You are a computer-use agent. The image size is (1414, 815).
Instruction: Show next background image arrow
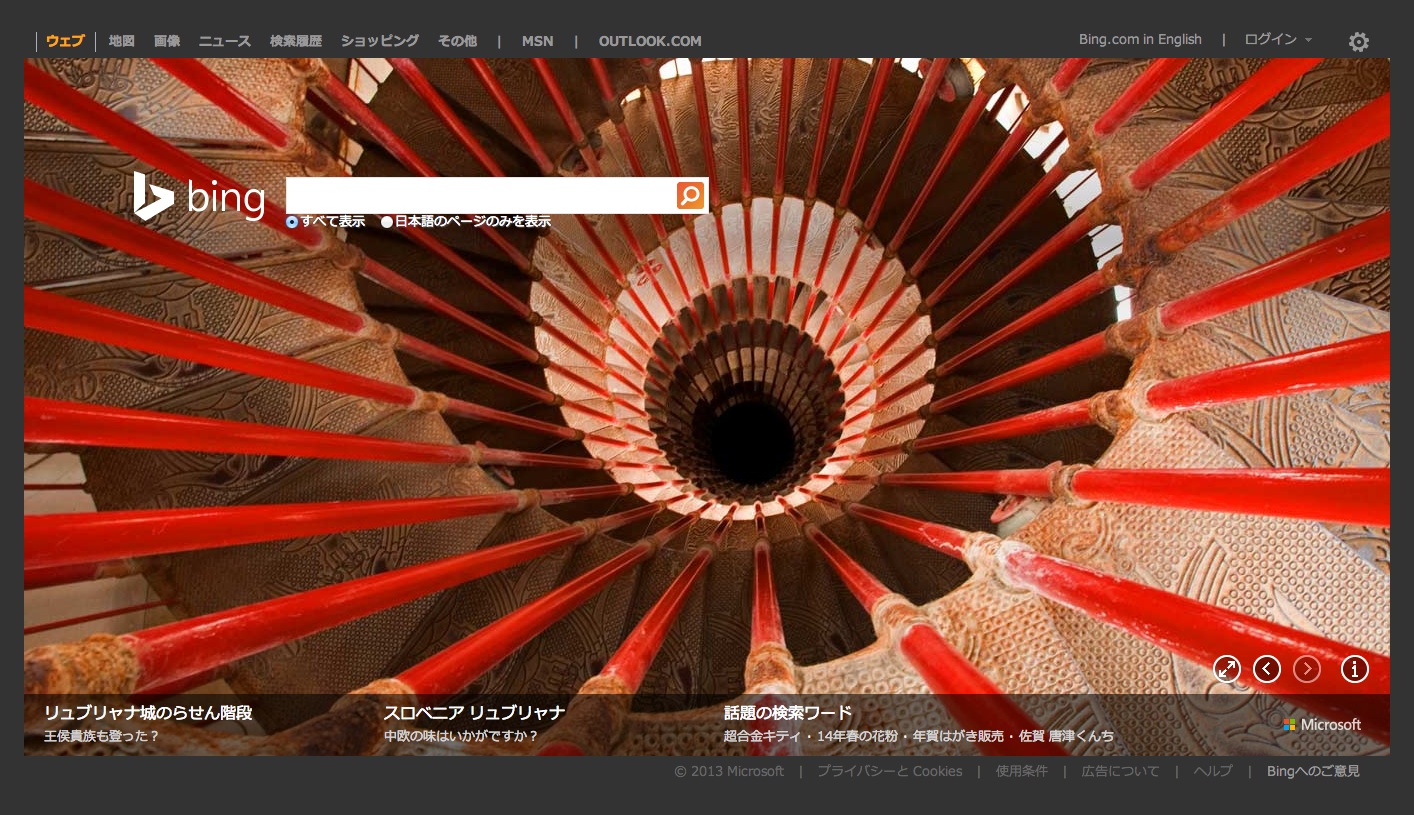(x=1307, y=669)
